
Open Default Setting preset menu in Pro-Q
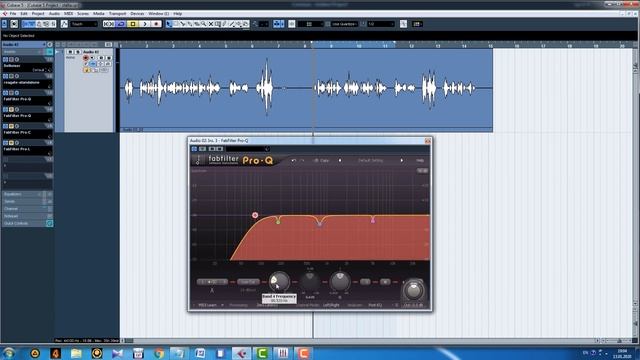click(x=371, y=160)
